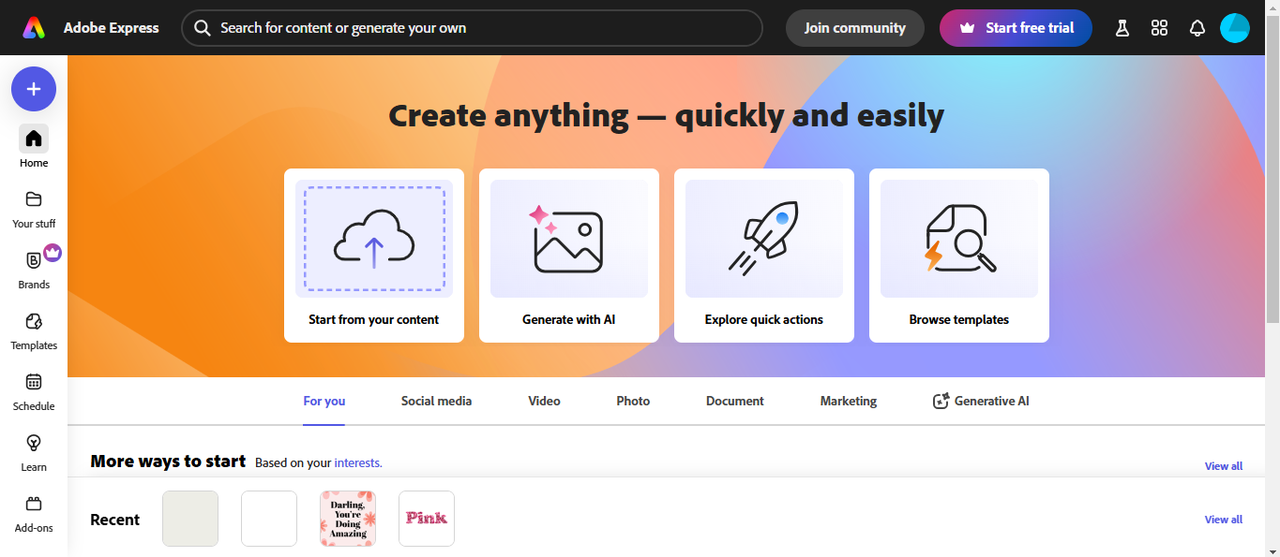Click View all for More ways to start
The image size is (1280, 557).
1224,466
